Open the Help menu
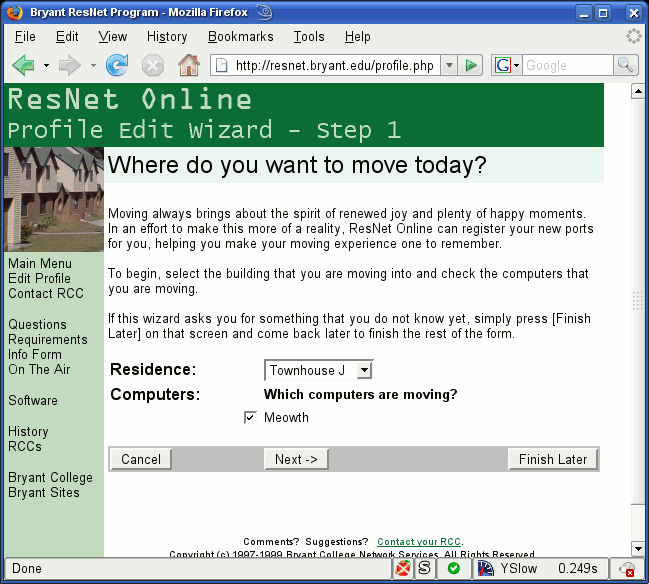649x584 pixels. pyautogui.click(x=358, y=37)
